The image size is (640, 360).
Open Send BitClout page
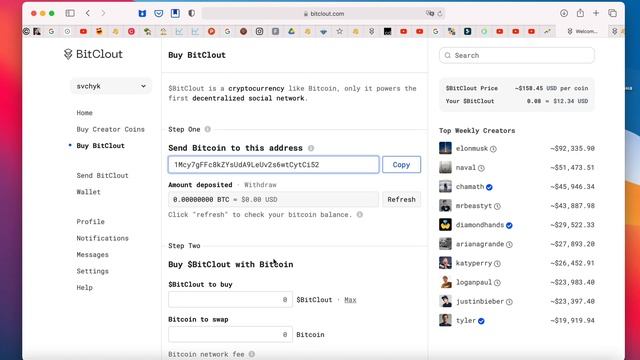102,176
